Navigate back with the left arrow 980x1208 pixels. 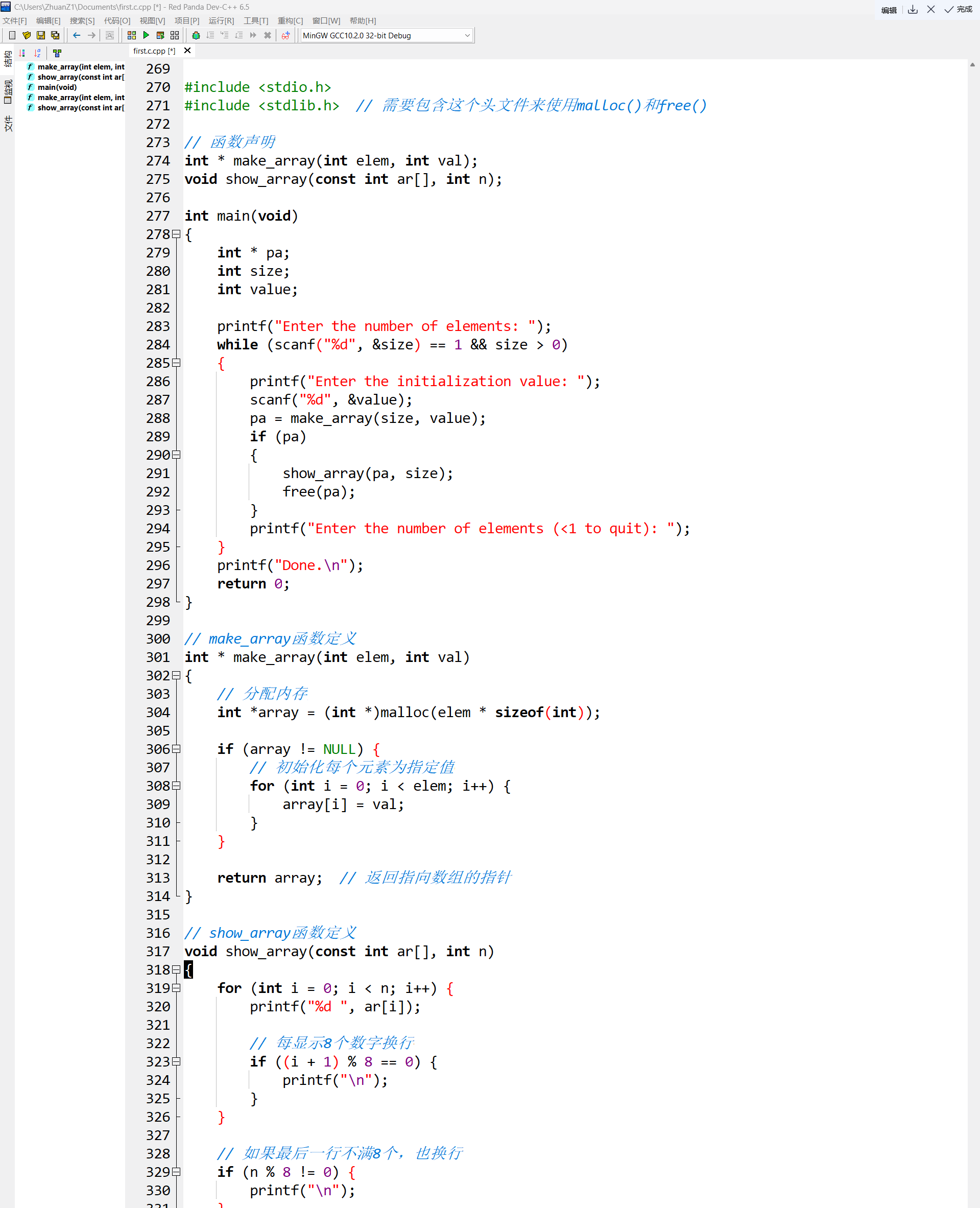[77, 36]
